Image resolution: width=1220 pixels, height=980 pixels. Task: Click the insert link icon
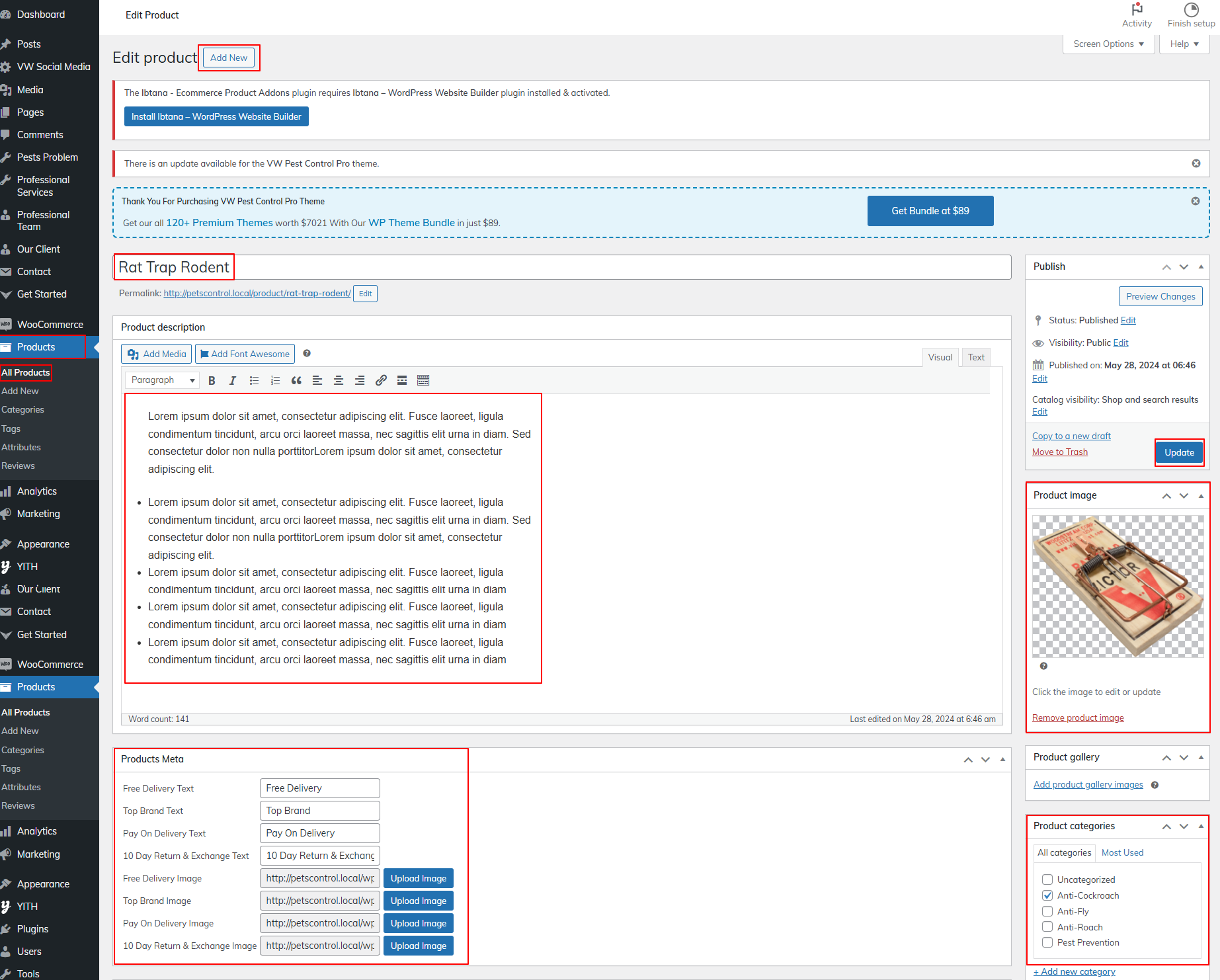pyautogui.click(x=381, y=380)
